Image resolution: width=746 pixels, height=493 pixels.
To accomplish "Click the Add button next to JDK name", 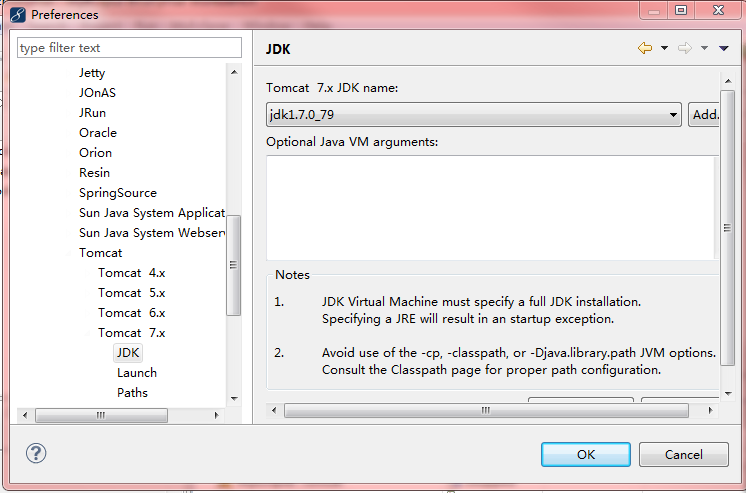I will coord(705,115).
